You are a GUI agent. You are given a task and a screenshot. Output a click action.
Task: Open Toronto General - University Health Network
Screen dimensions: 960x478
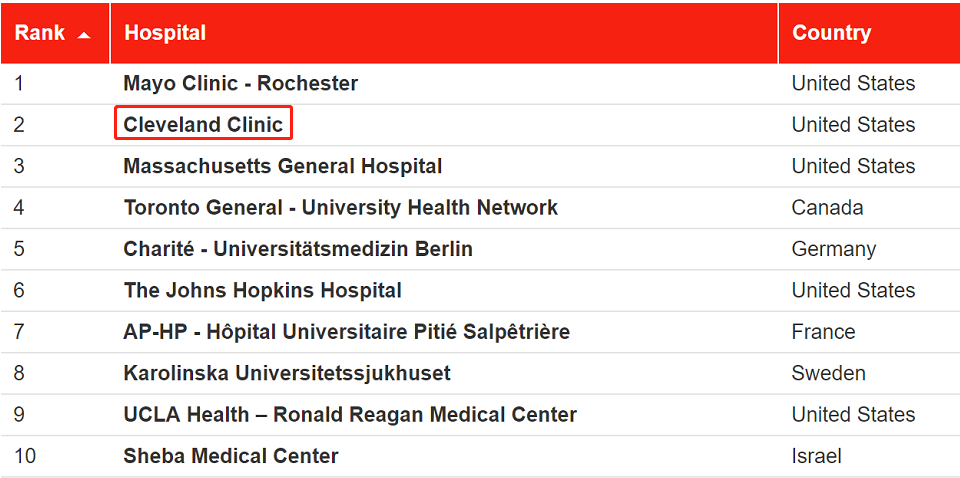[340, 207]
